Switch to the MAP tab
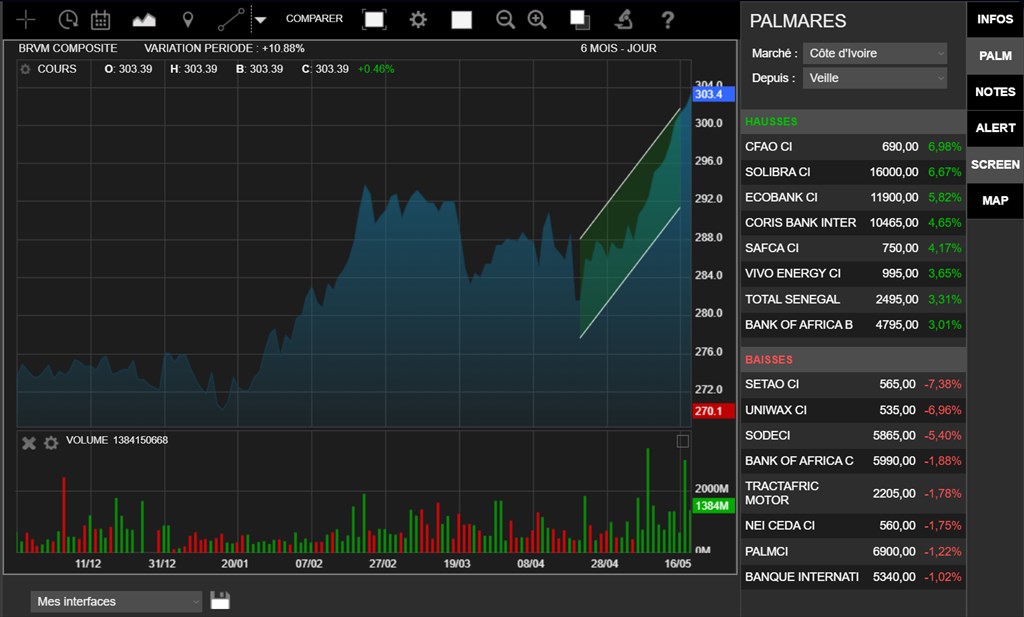The width and height of the screenshot is (1024, 617). pos(995,200)
